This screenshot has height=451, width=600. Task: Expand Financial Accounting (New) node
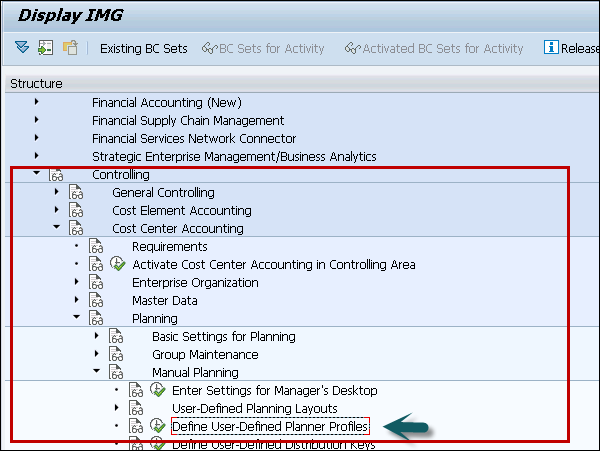(x=37, y=102)
